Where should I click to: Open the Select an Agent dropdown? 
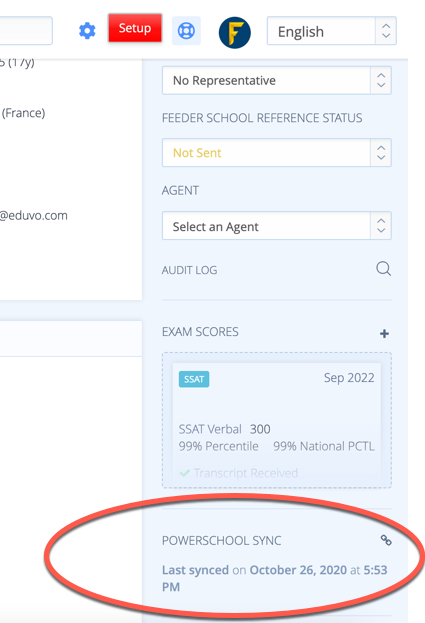(277, 226)
